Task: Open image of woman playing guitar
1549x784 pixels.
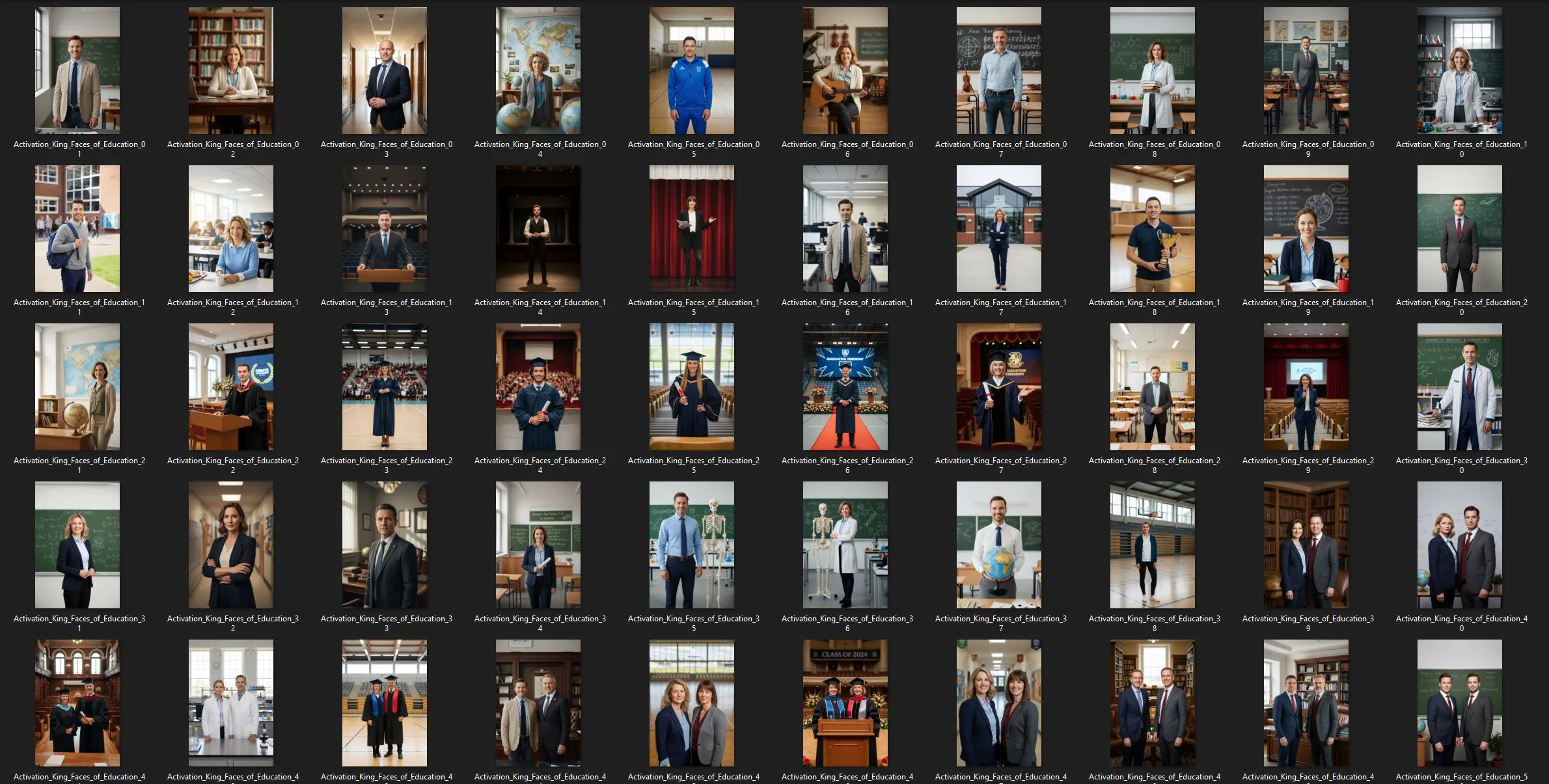Action: [x=845, y=70]
